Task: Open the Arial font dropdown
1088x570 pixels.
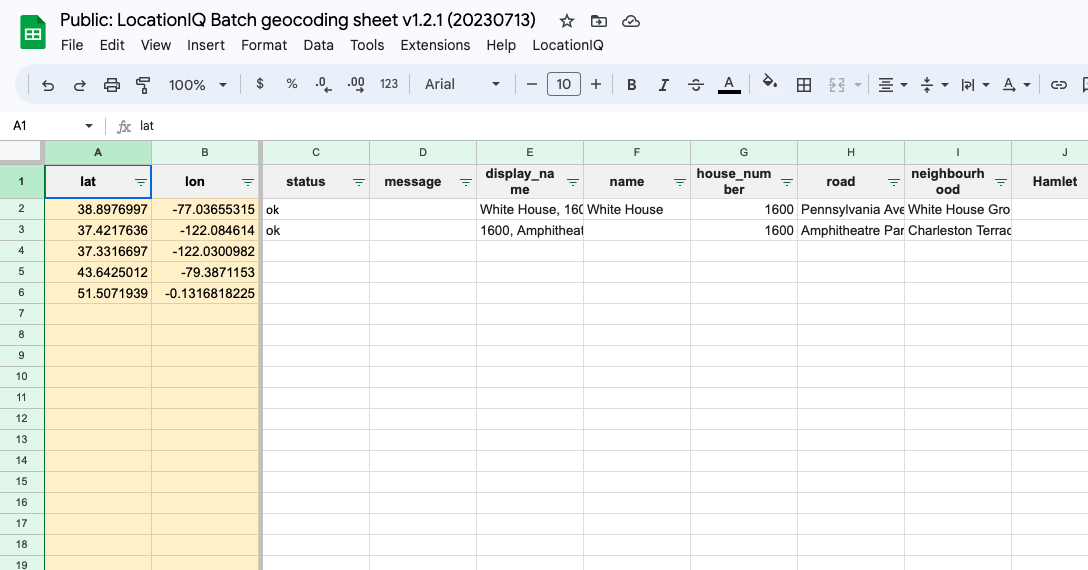Action: (x=462, y=84)
